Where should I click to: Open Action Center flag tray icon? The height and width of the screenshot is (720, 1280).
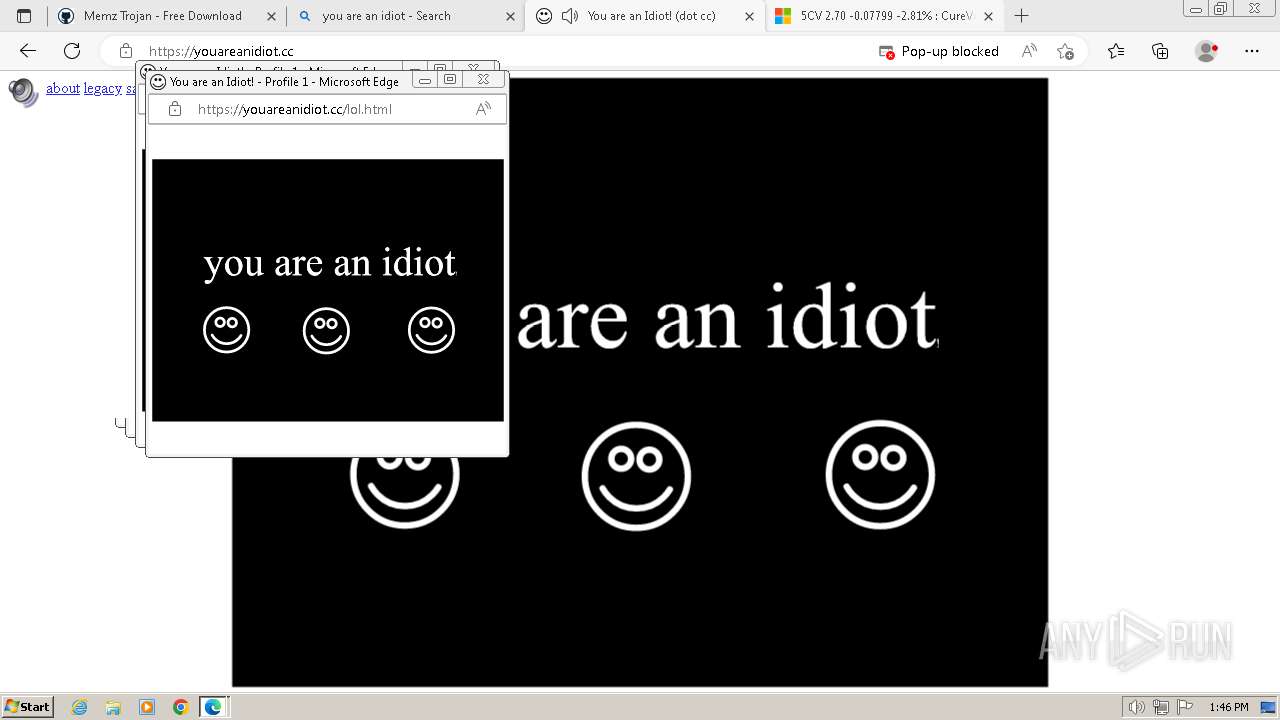point(1185,707)
